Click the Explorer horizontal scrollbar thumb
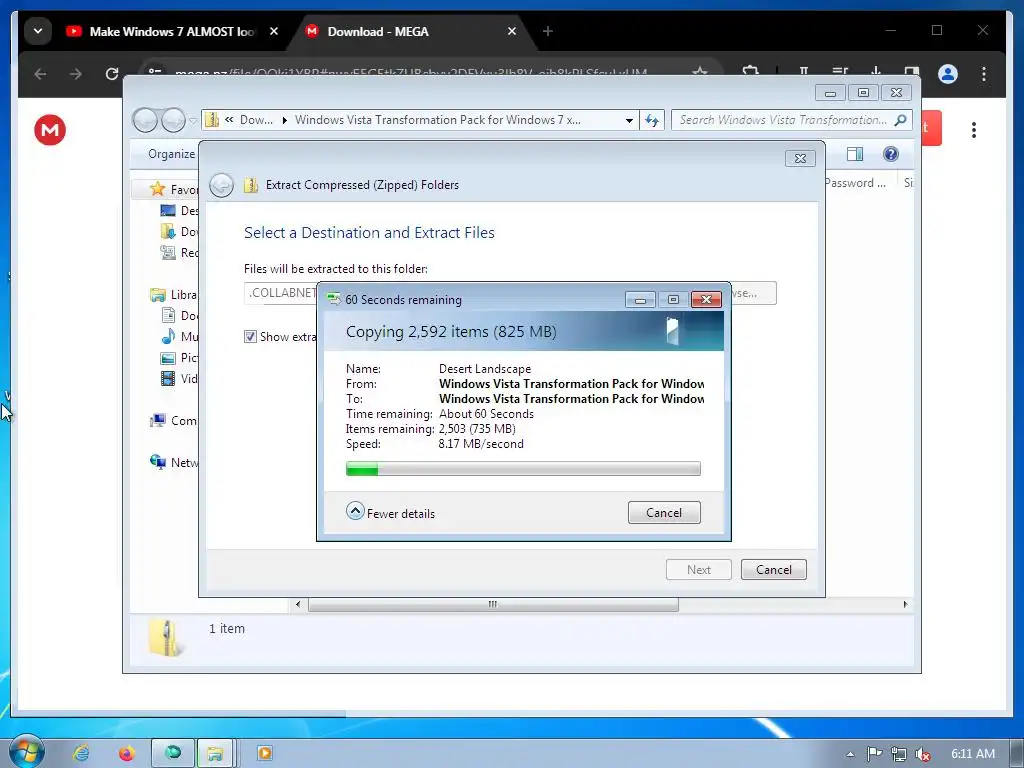1024x768 pixels. click(493, 604)
